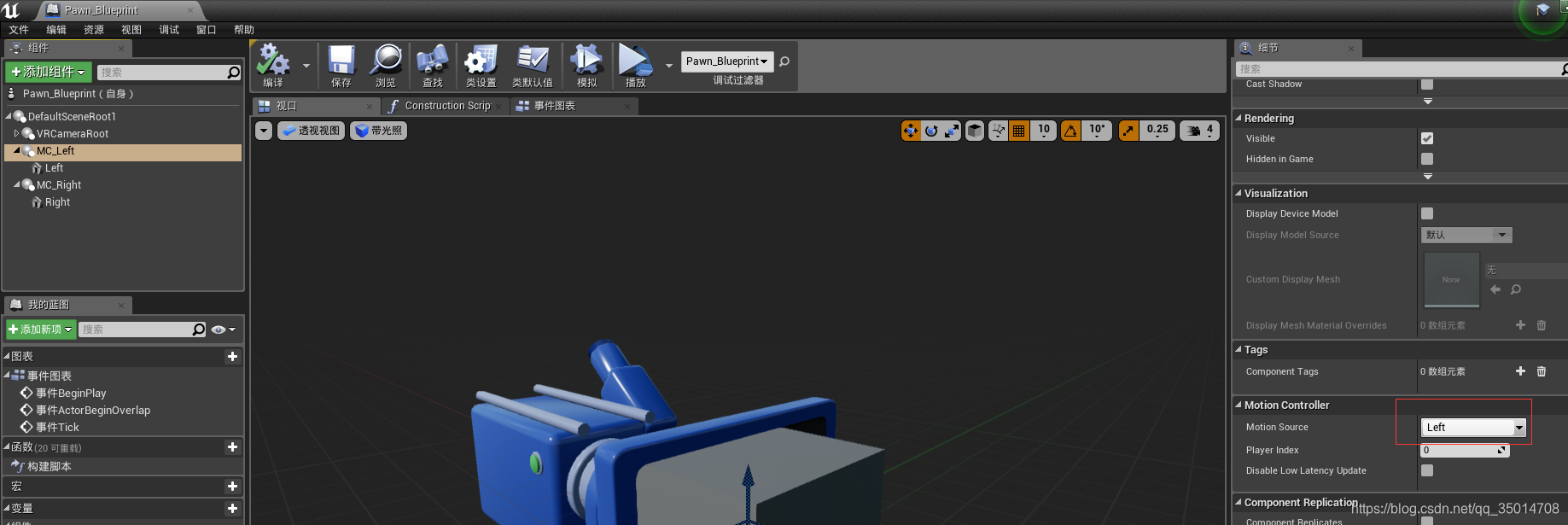Image resolution: width=1568 pixels, height=525 pixels.
Task: Click the plus icon in Macros (宏) header
Action: point(232,487)
